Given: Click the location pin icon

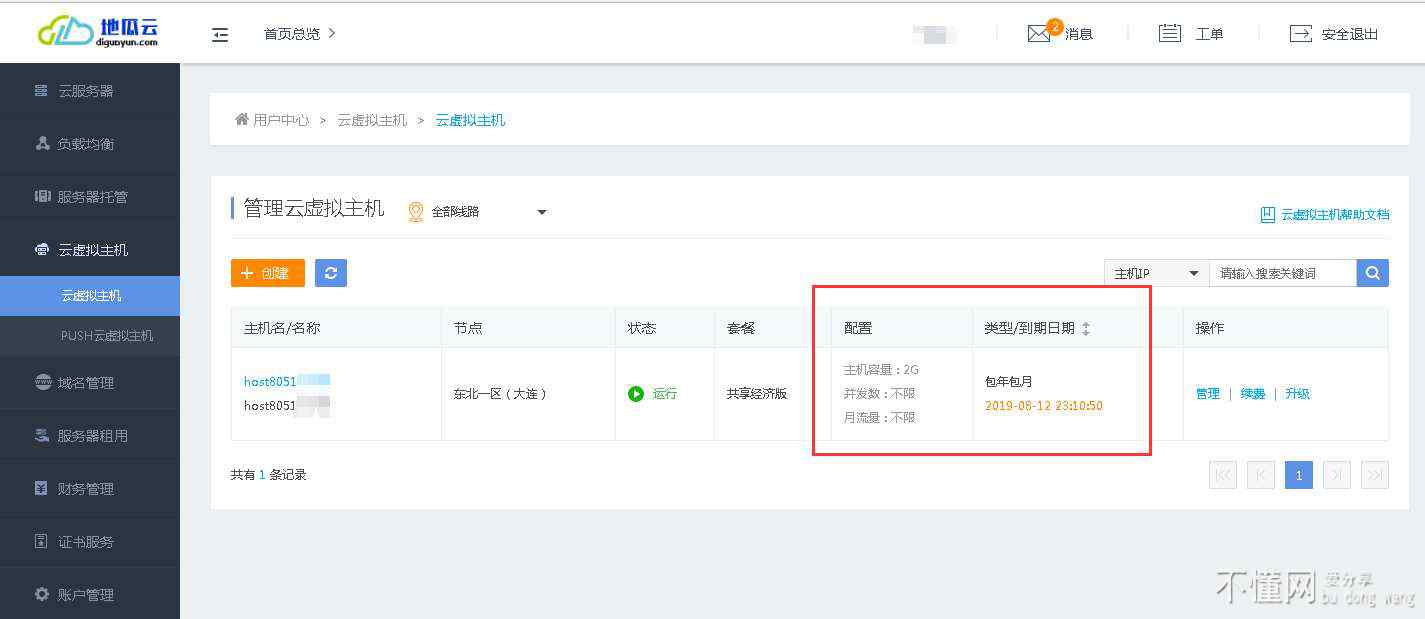Looking at the screenshot, I should coord(416,212).
